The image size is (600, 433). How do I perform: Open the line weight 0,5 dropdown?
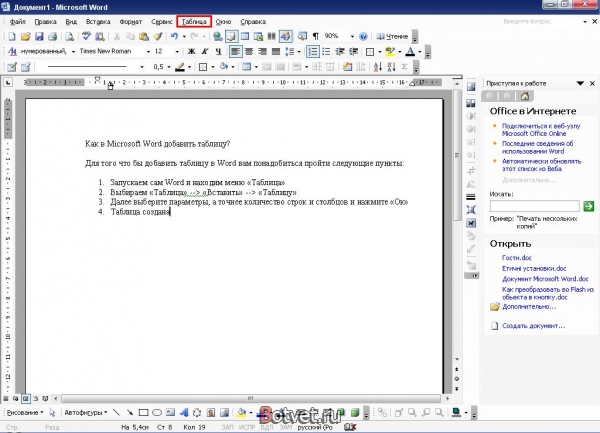point(169,67)
